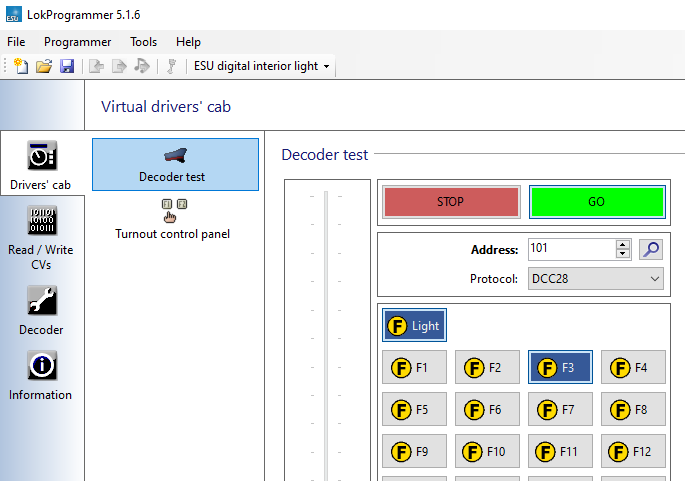
Task: Open the Information sidebar section
Action: coord(41,376)
